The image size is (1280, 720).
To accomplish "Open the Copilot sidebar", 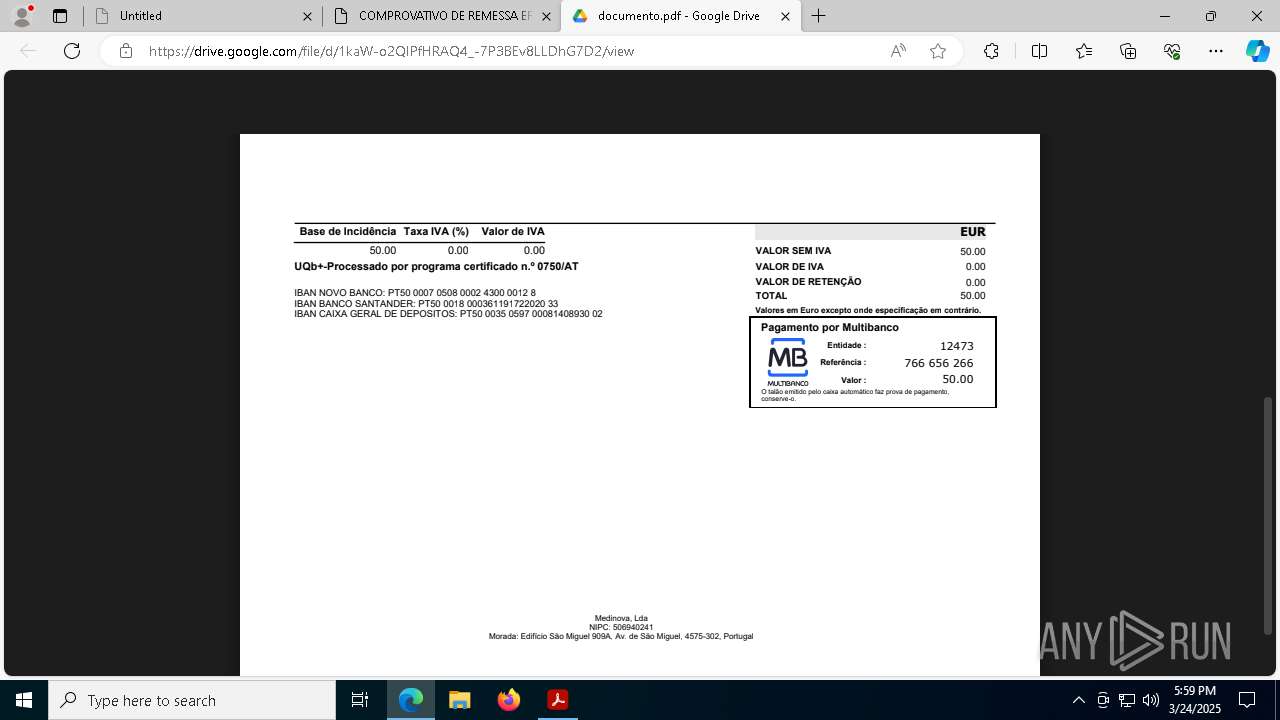I will (x=1257, y=51).
